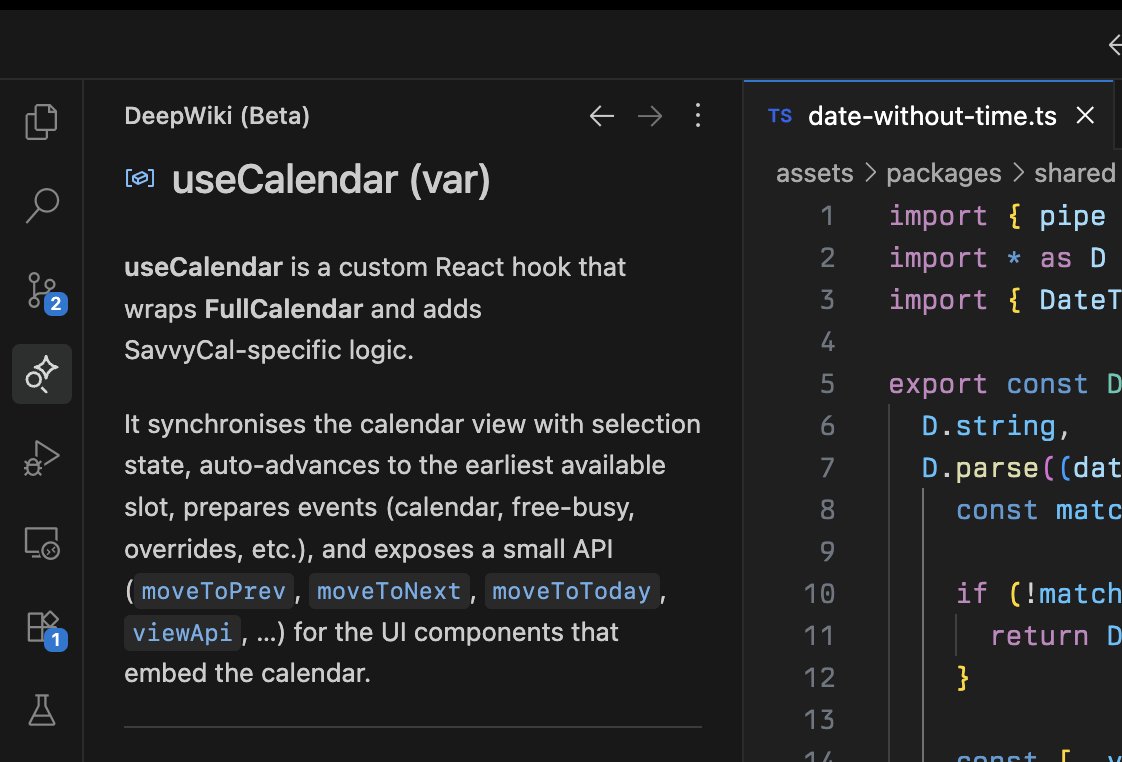1122x762 pixels.
Task: Open DeepWiki panel more actions menu
Action: coord(698,115)
